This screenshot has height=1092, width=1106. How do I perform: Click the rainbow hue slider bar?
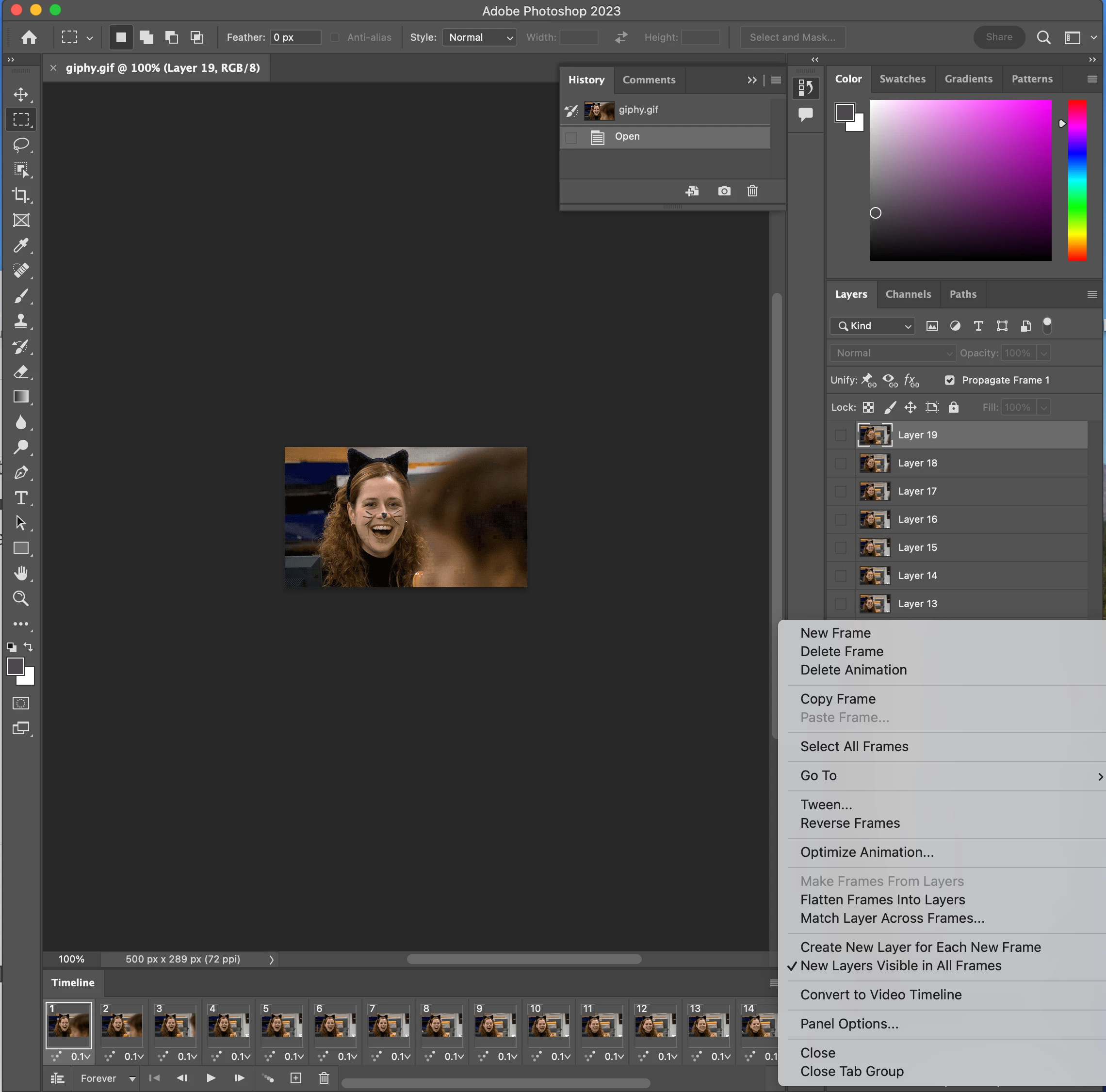coord(1077,180)
